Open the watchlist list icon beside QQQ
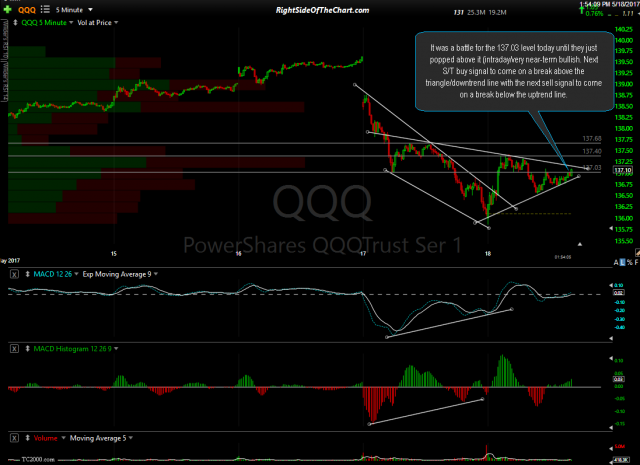This screenshot has height=465, width=640. (45, 9)
